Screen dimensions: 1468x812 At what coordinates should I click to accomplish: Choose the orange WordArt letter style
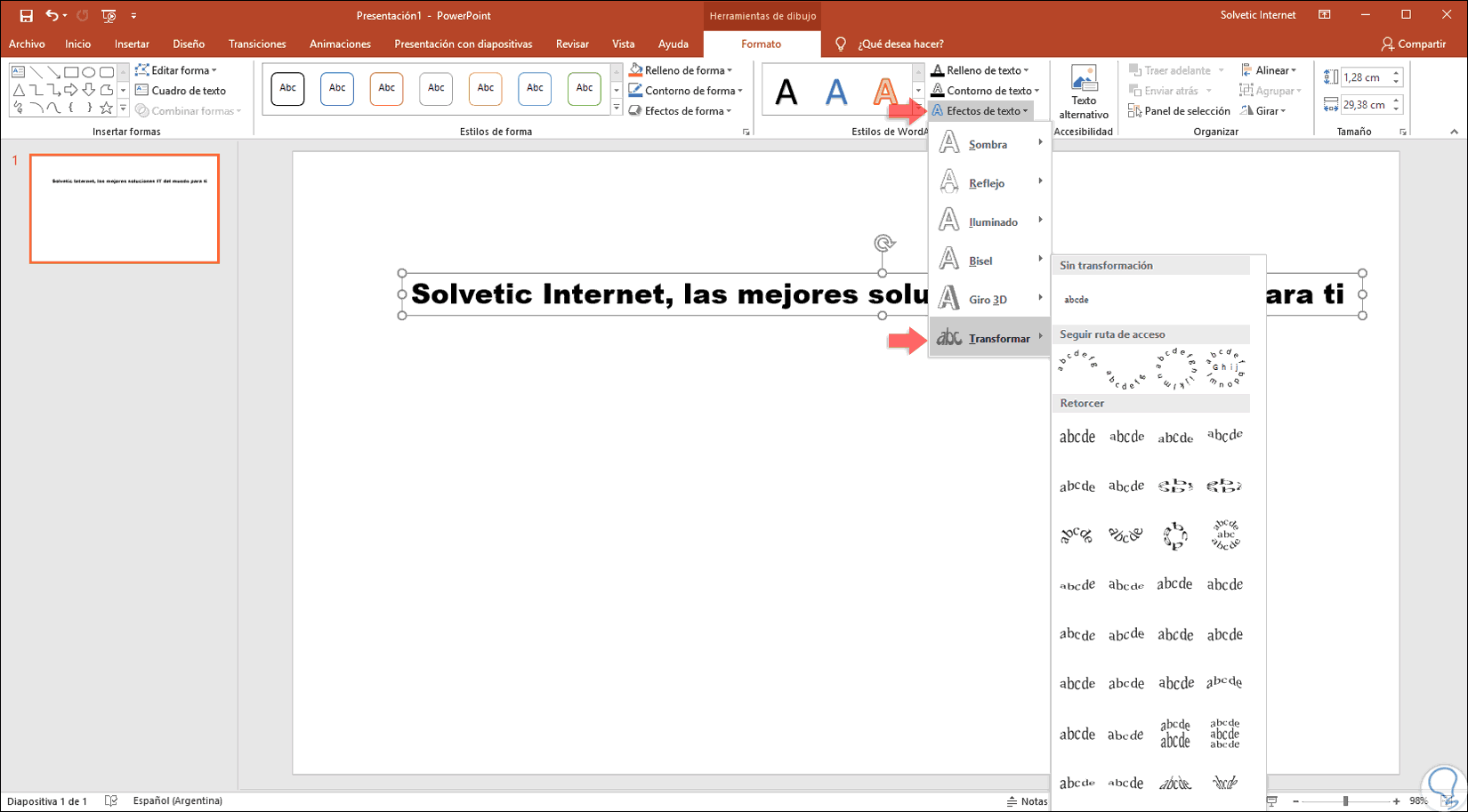pos(884,92)
